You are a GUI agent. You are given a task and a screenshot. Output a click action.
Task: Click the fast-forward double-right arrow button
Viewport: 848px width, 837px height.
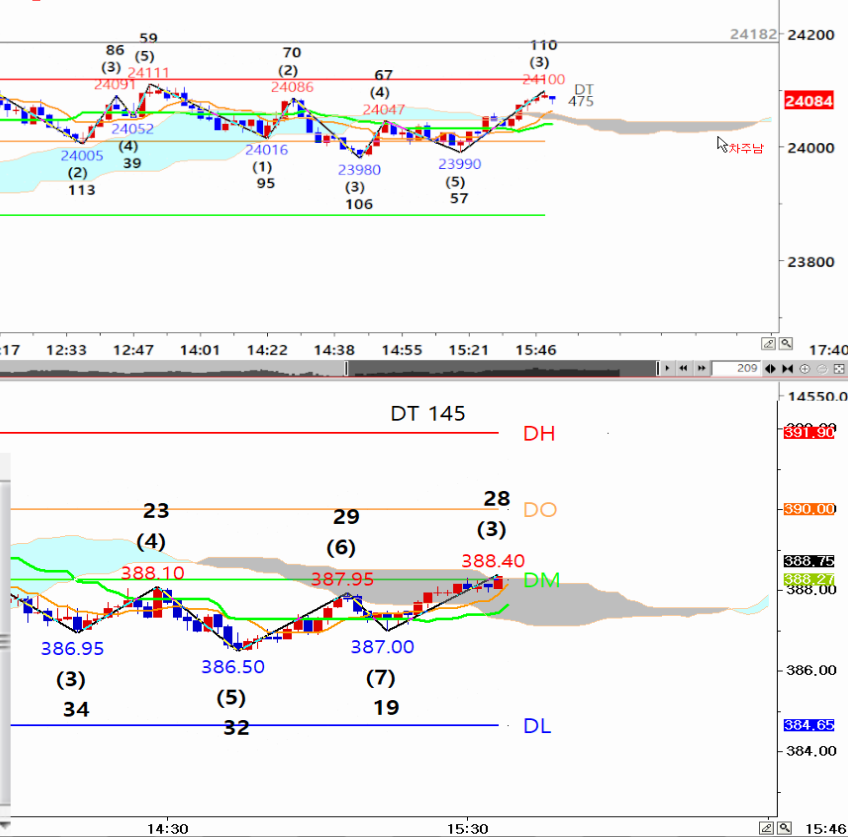pos(700,369)
